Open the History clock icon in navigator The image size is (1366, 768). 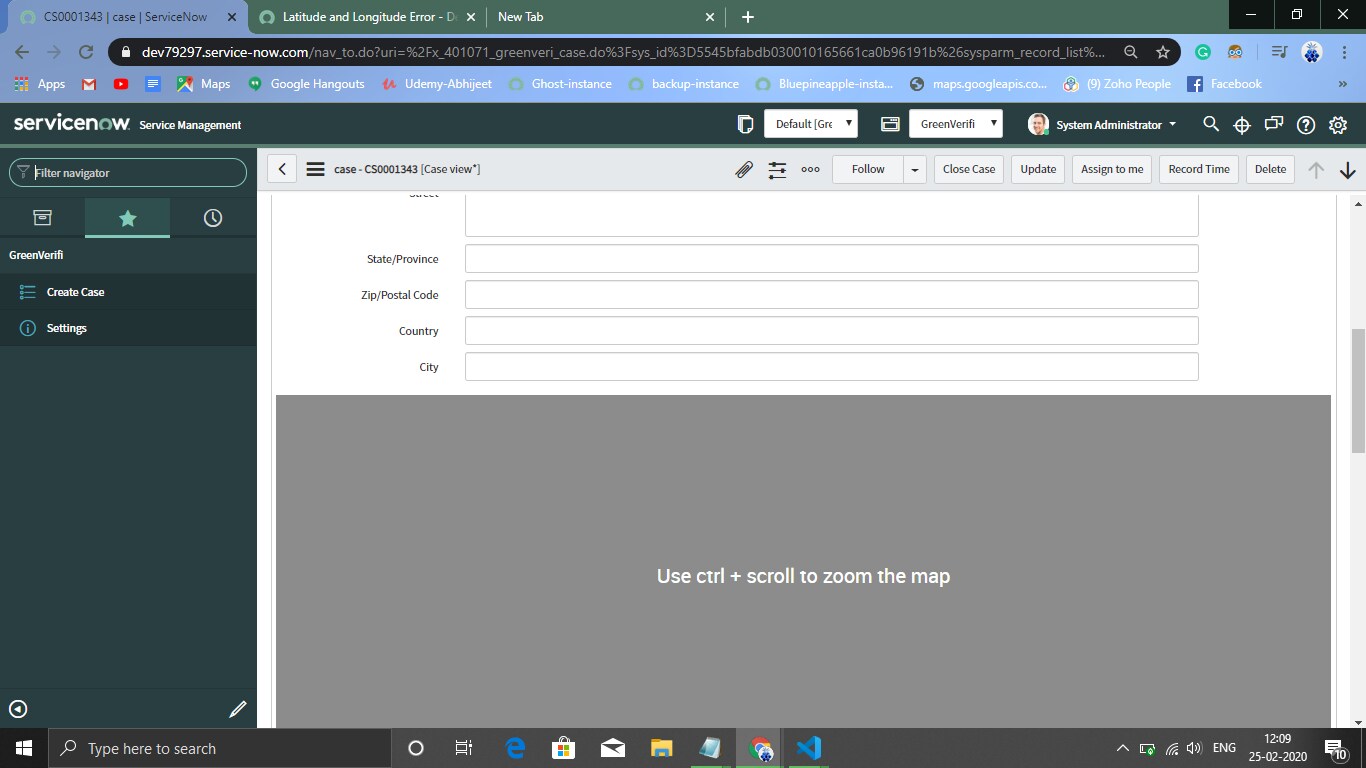pyautogui.click(x=212, y=217)
